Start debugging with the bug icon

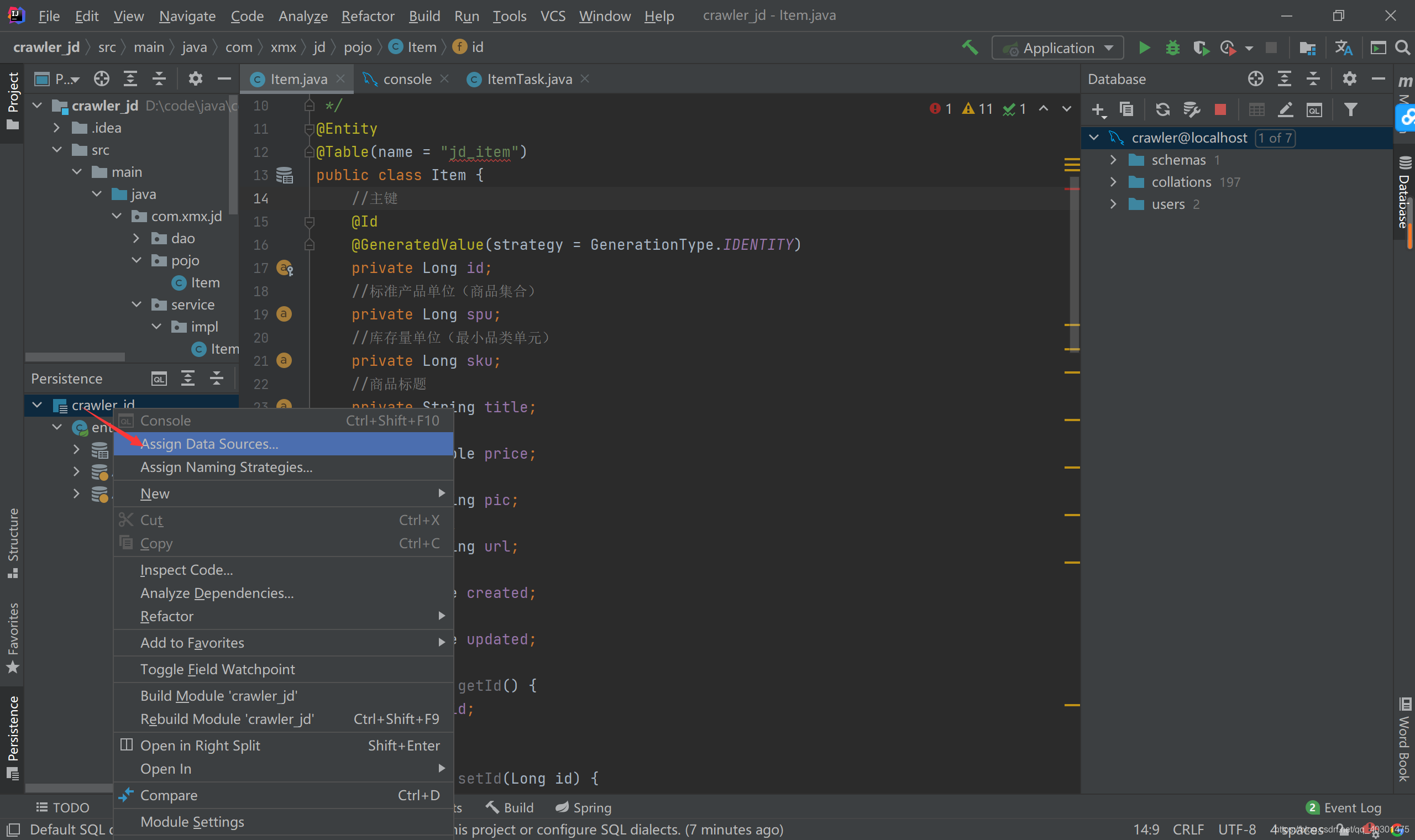1172,48
